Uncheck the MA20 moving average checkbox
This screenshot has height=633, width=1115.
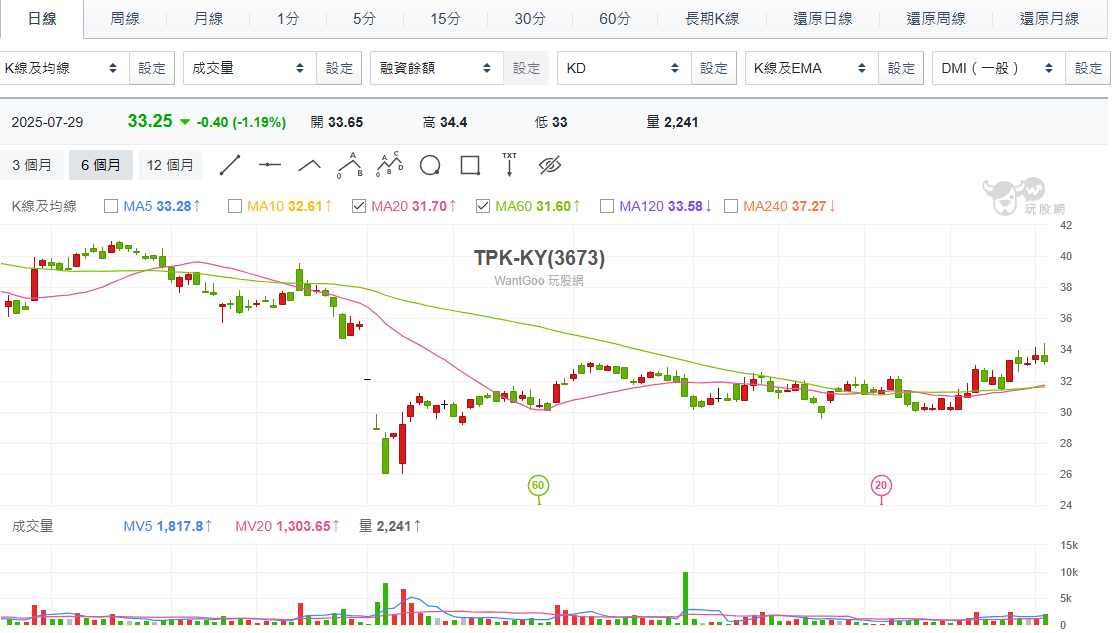[359, 206]
